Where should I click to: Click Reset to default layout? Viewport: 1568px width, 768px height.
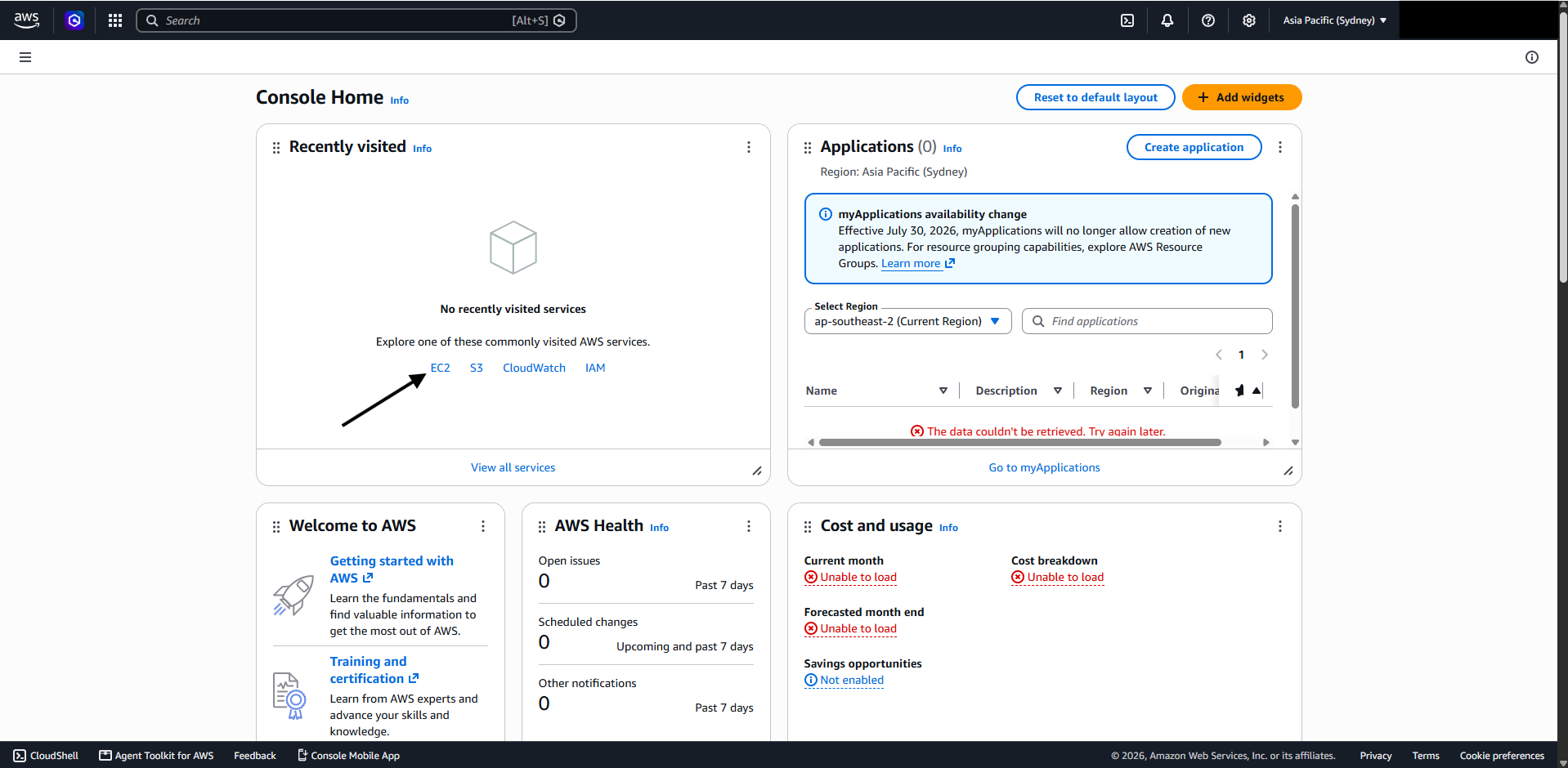point(1095,97)
